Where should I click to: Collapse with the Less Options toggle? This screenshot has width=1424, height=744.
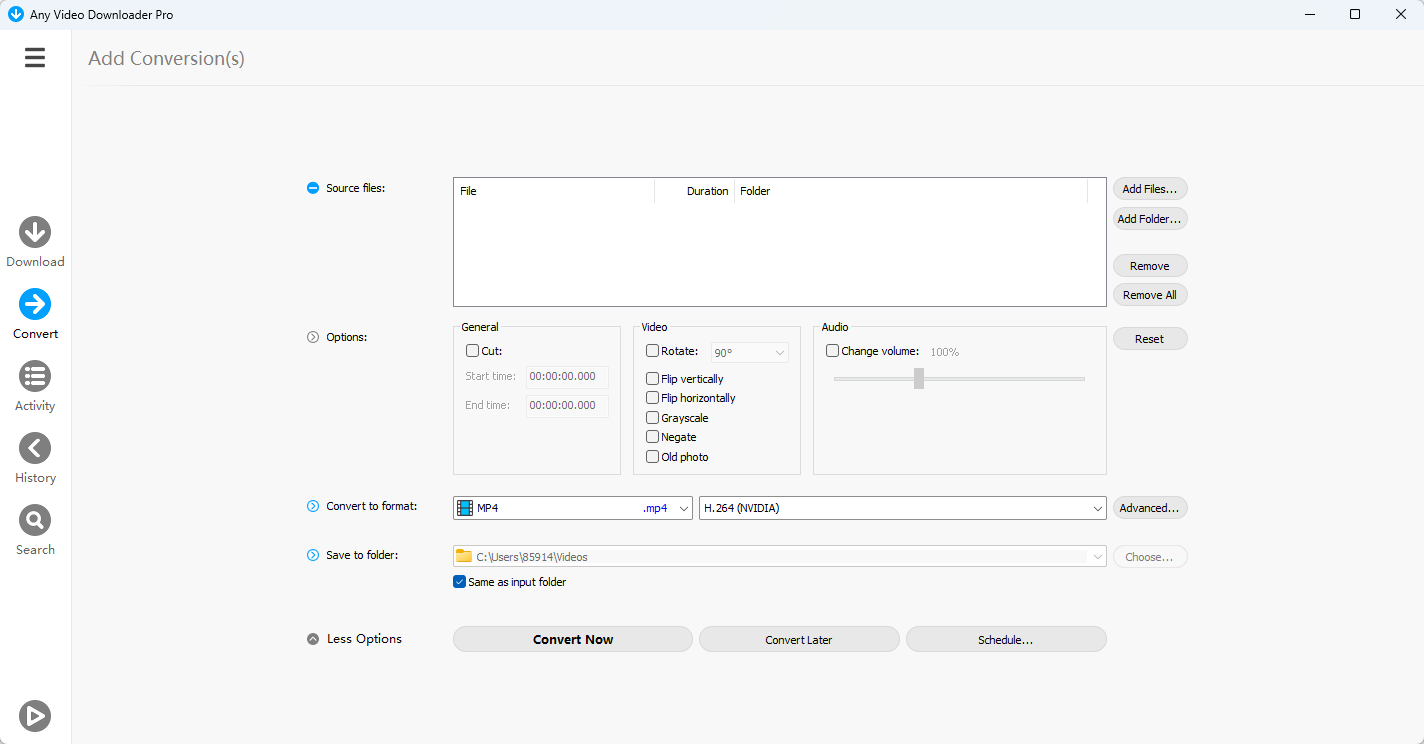(313, 639)
